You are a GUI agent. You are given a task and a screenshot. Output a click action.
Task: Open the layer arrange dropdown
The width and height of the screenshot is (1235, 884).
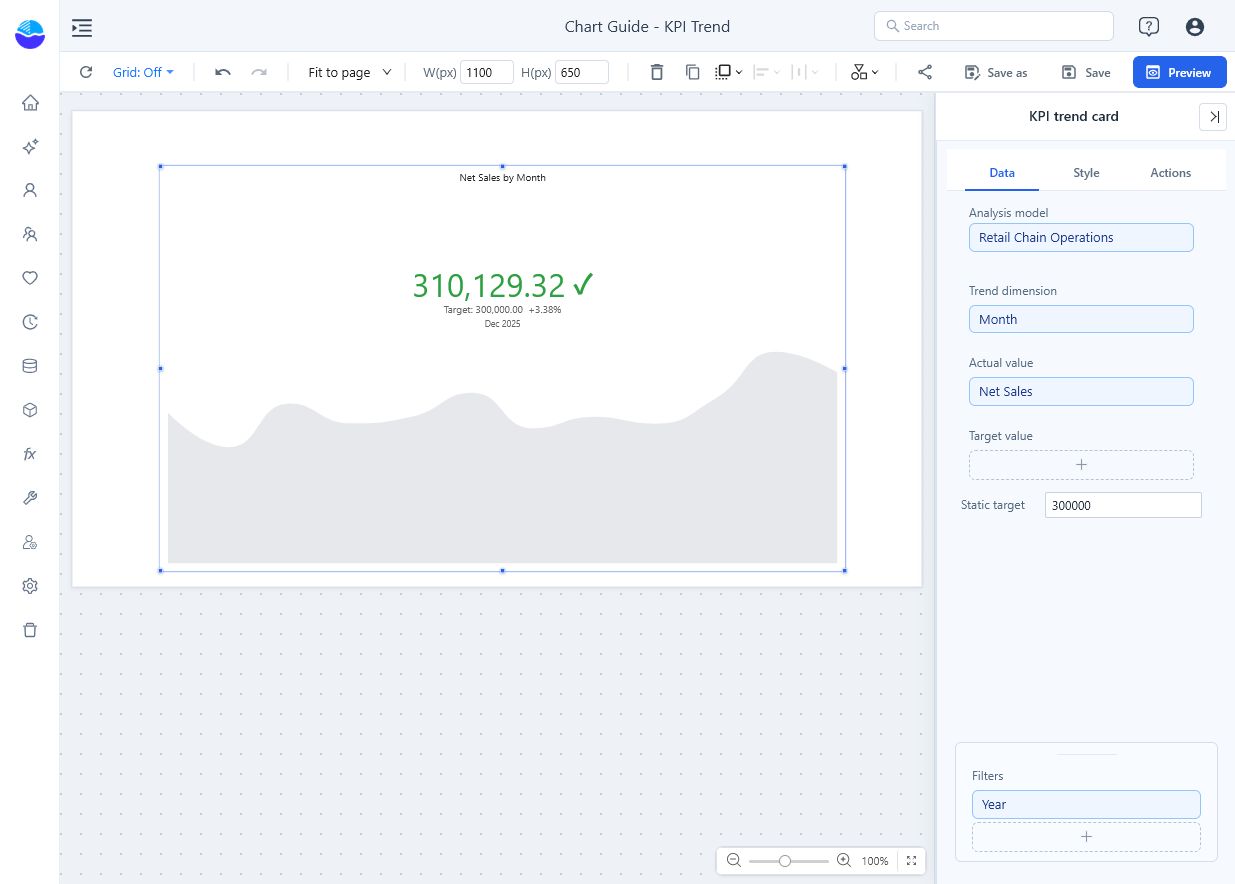(x=729, y=72)
